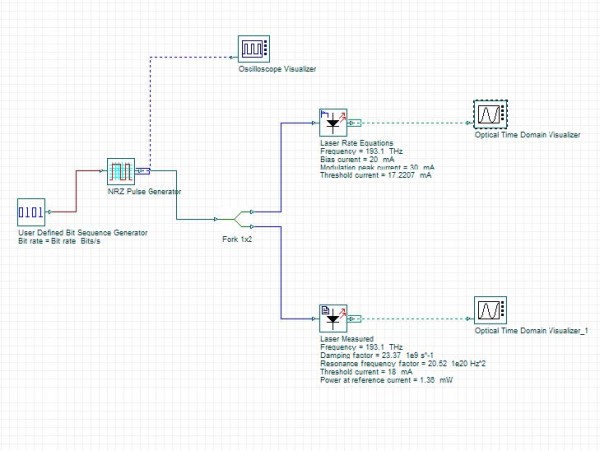Select the 'Laser Rate Equations' label
Viewport: 600px width, 451px height.
(x=357, y=143)
